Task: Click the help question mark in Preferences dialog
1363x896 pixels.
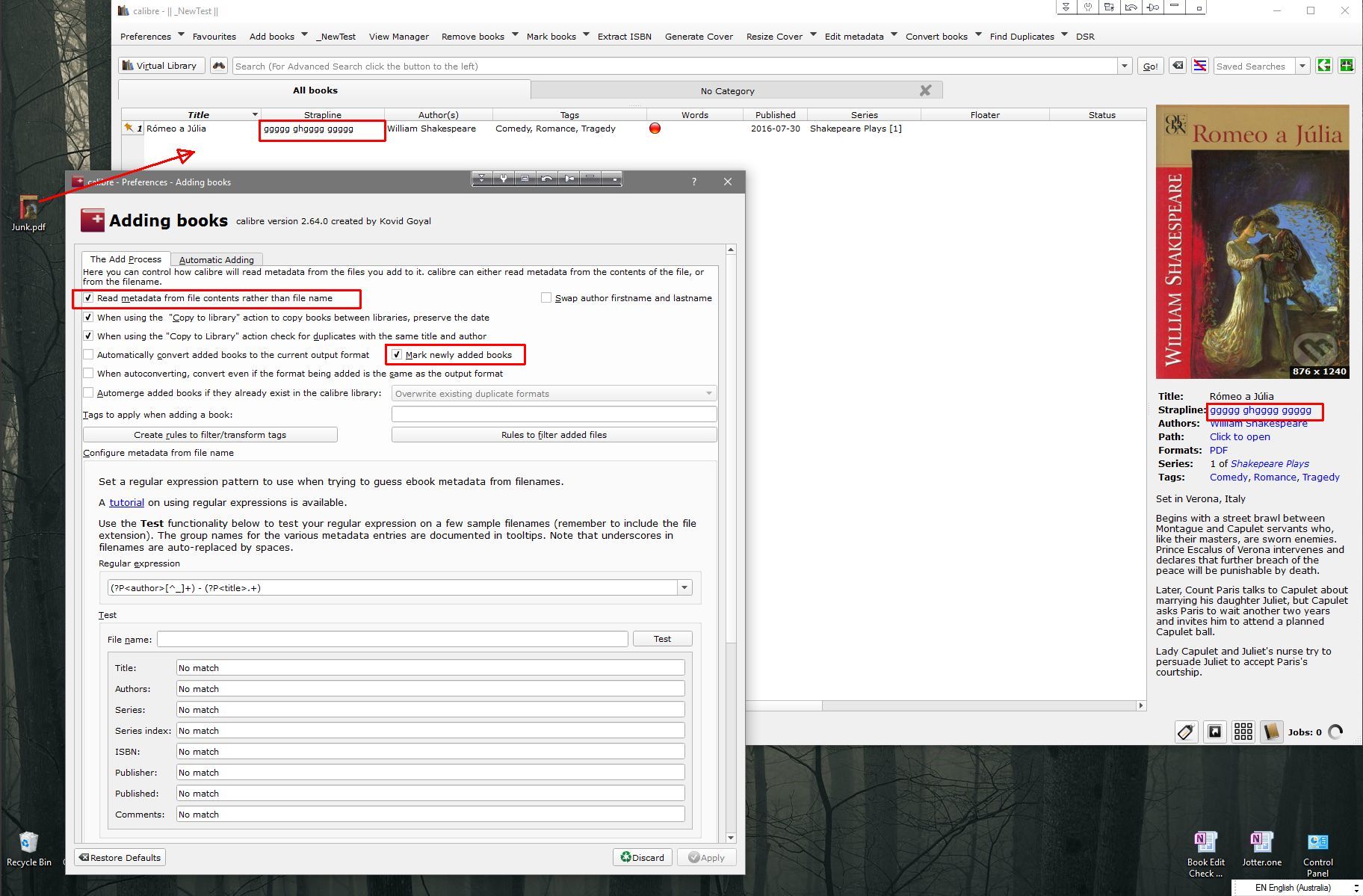Action: 694,182
